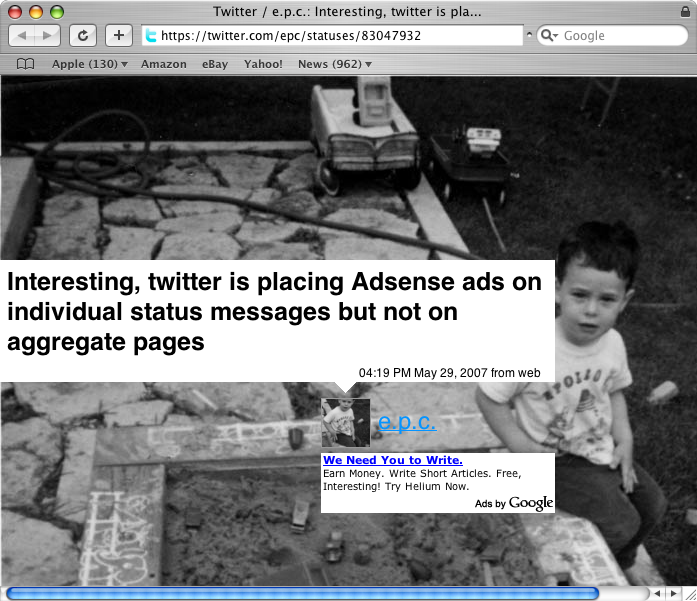The height and width of the screenshot is (601, 697).
Task: Click the URL address field
Action: tap(332, 36)
